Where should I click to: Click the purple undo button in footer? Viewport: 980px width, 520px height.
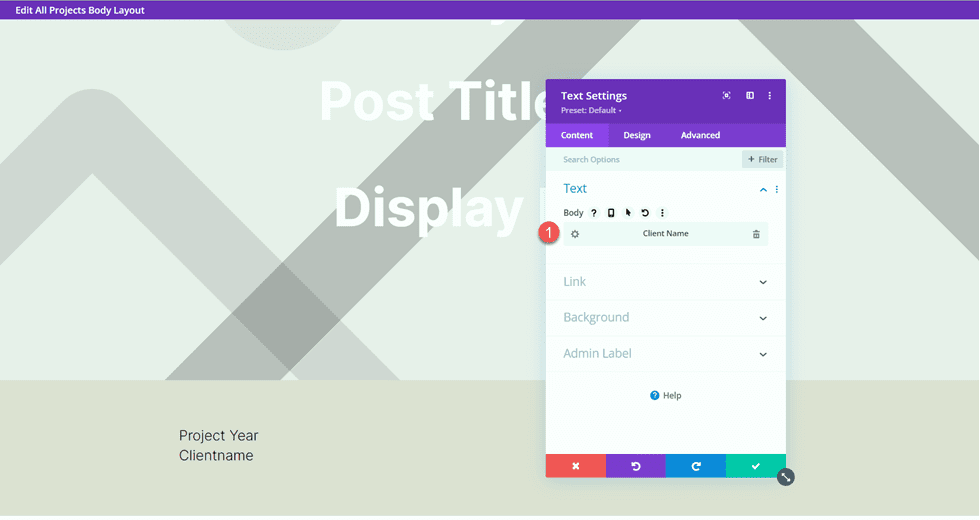click(x=636, y=466)
